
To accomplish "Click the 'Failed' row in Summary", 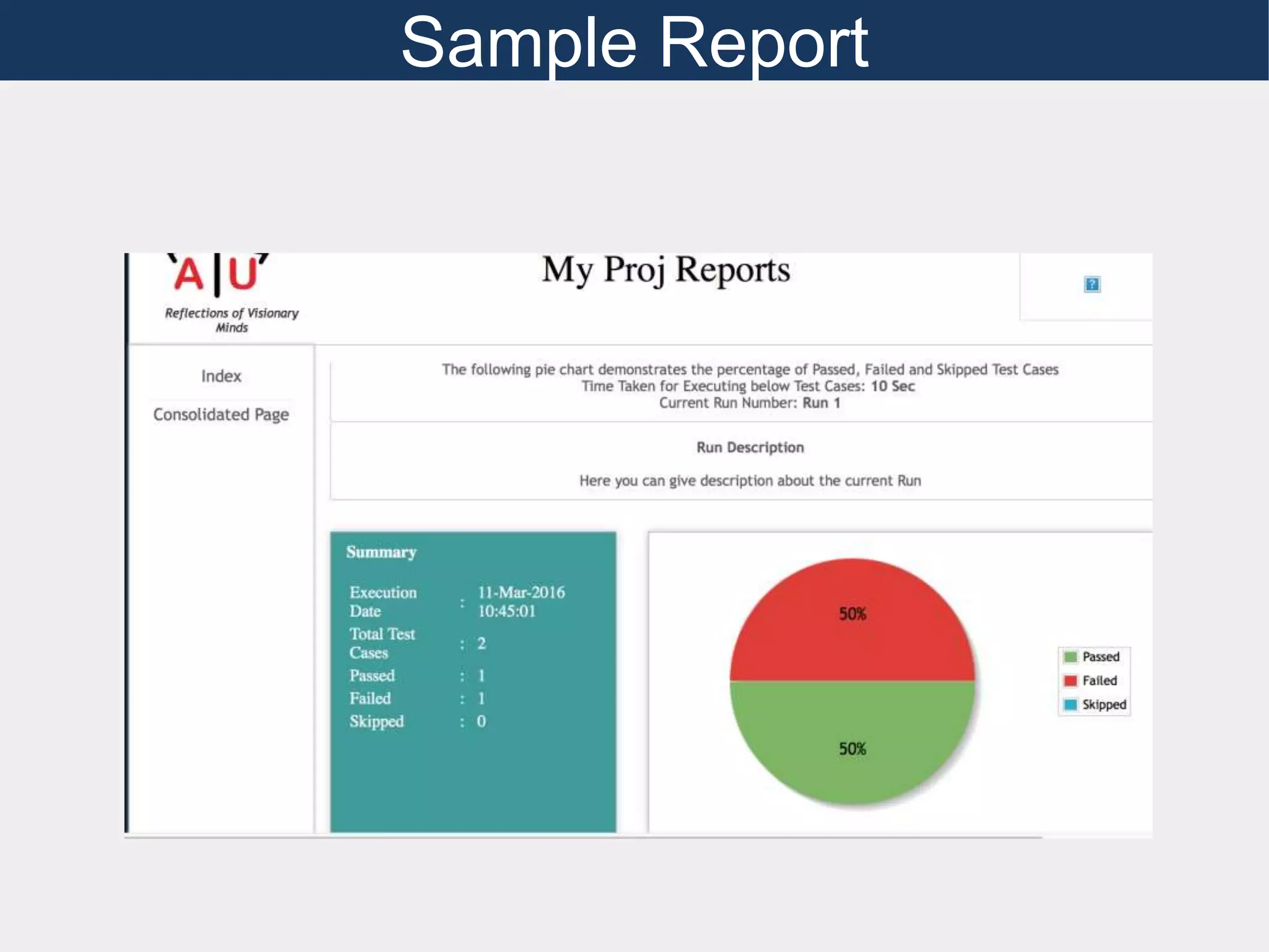I will tap(418, 698).
